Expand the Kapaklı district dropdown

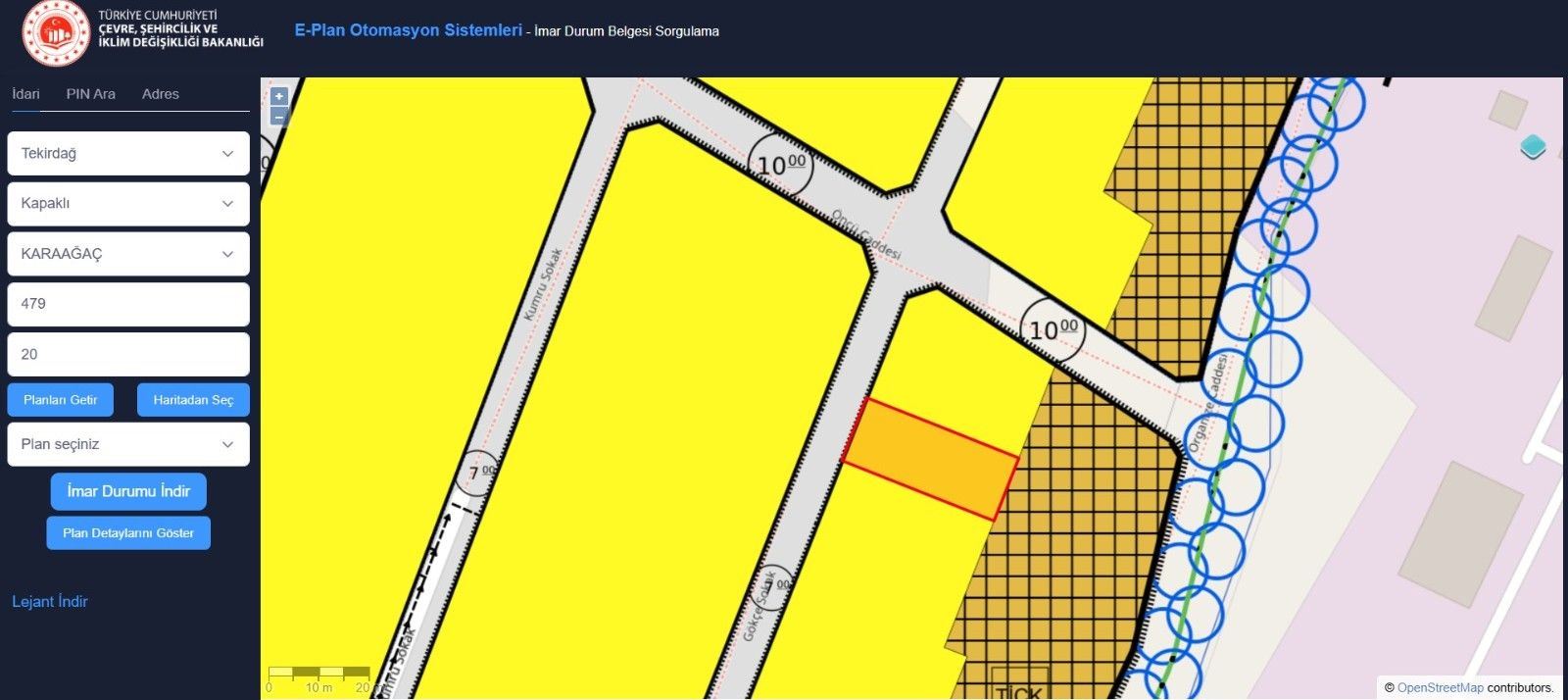128,204
